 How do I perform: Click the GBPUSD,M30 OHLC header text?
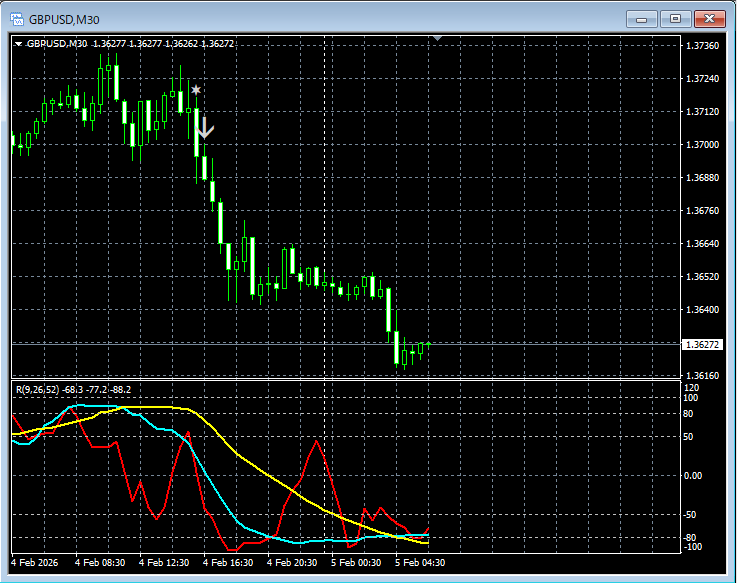[130, 44]
